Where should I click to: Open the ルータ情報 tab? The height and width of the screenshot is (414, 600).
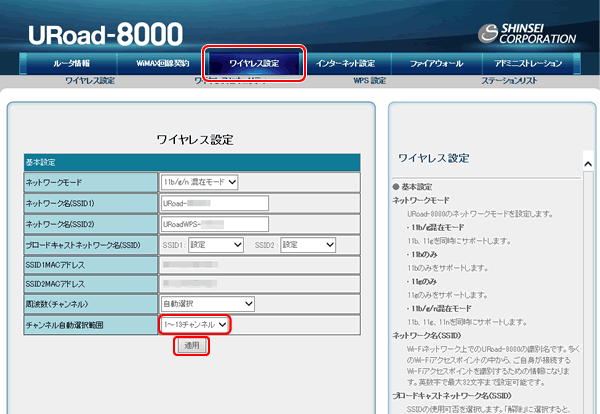point(72,64)
